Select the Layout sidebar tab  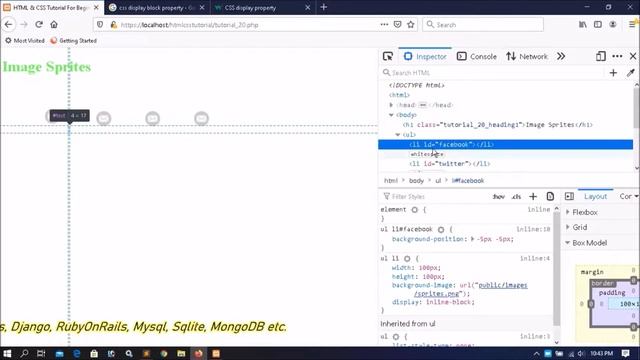point(596,196)
